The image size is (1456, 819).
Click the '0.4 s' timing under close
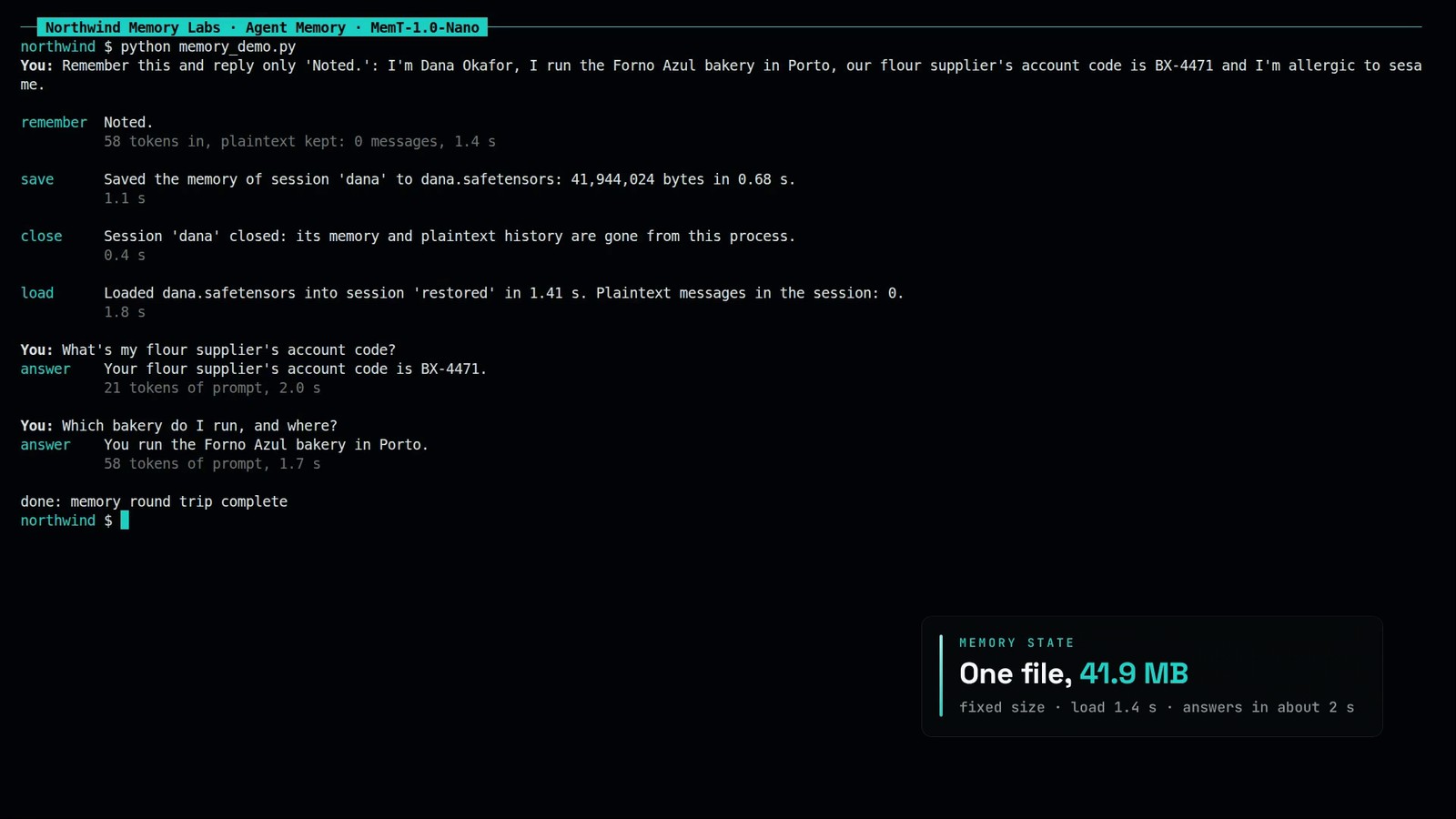(125, 255)
